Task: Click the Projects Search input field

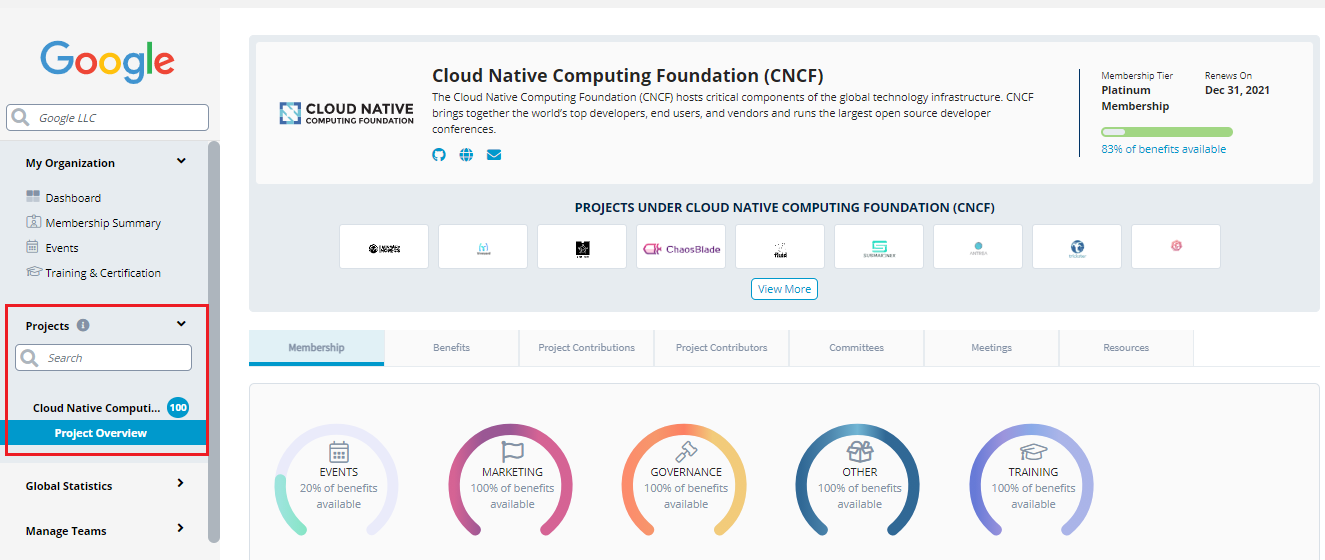Action: point(103,358)
